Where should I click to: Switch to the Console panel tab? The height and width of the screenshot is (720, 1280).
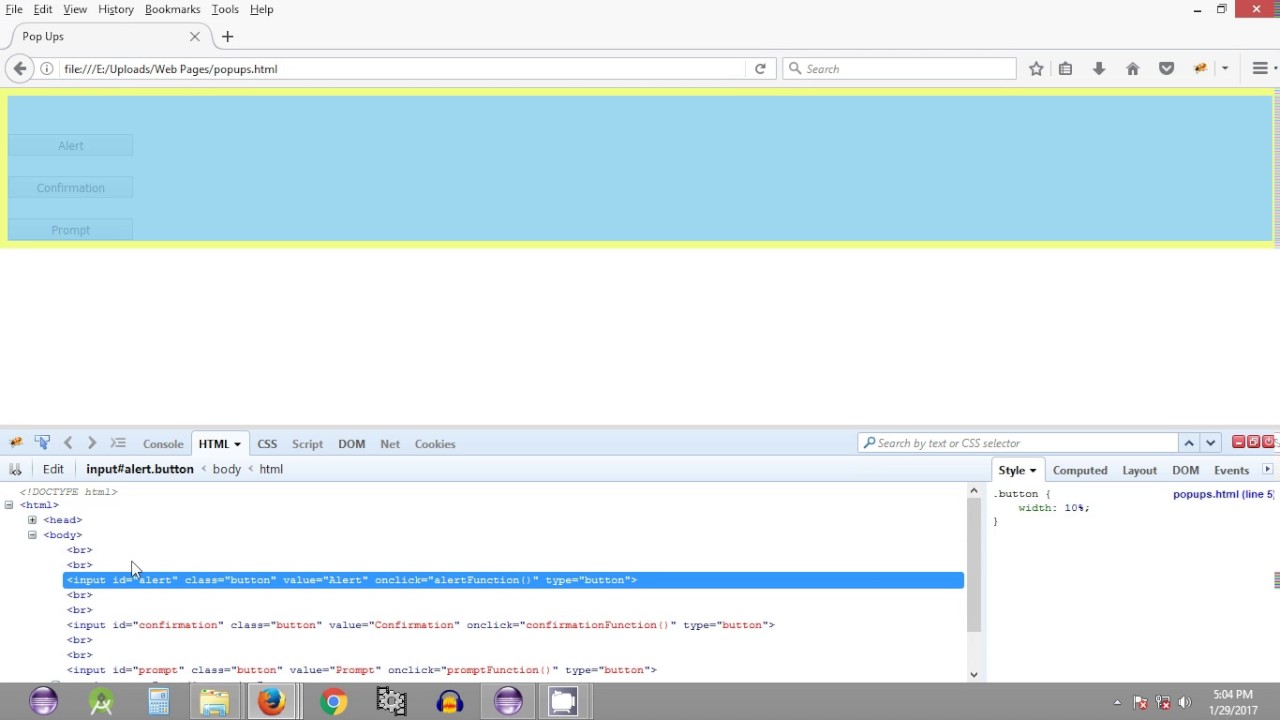pos(163,444)
